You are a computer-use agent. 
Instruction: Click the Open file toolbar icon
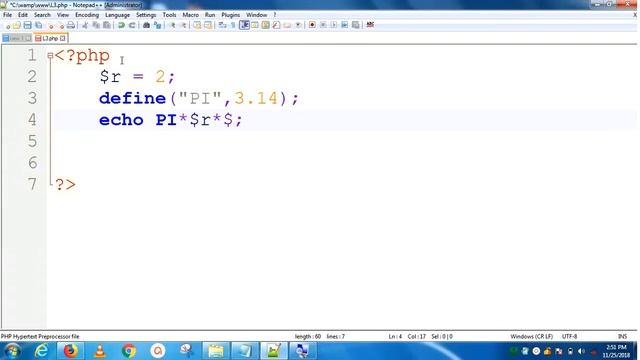17,25
